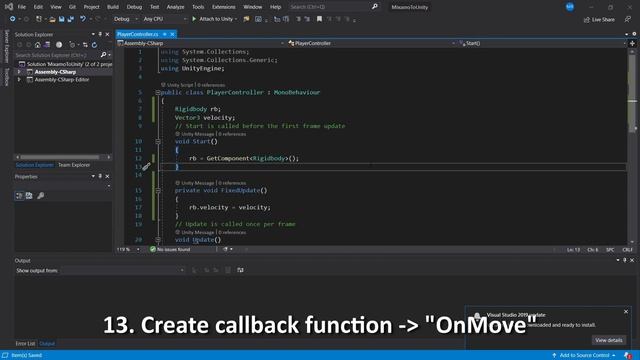Open the Toolbox side tab
This screenshot has height=360, width=640.
point(7,77)
